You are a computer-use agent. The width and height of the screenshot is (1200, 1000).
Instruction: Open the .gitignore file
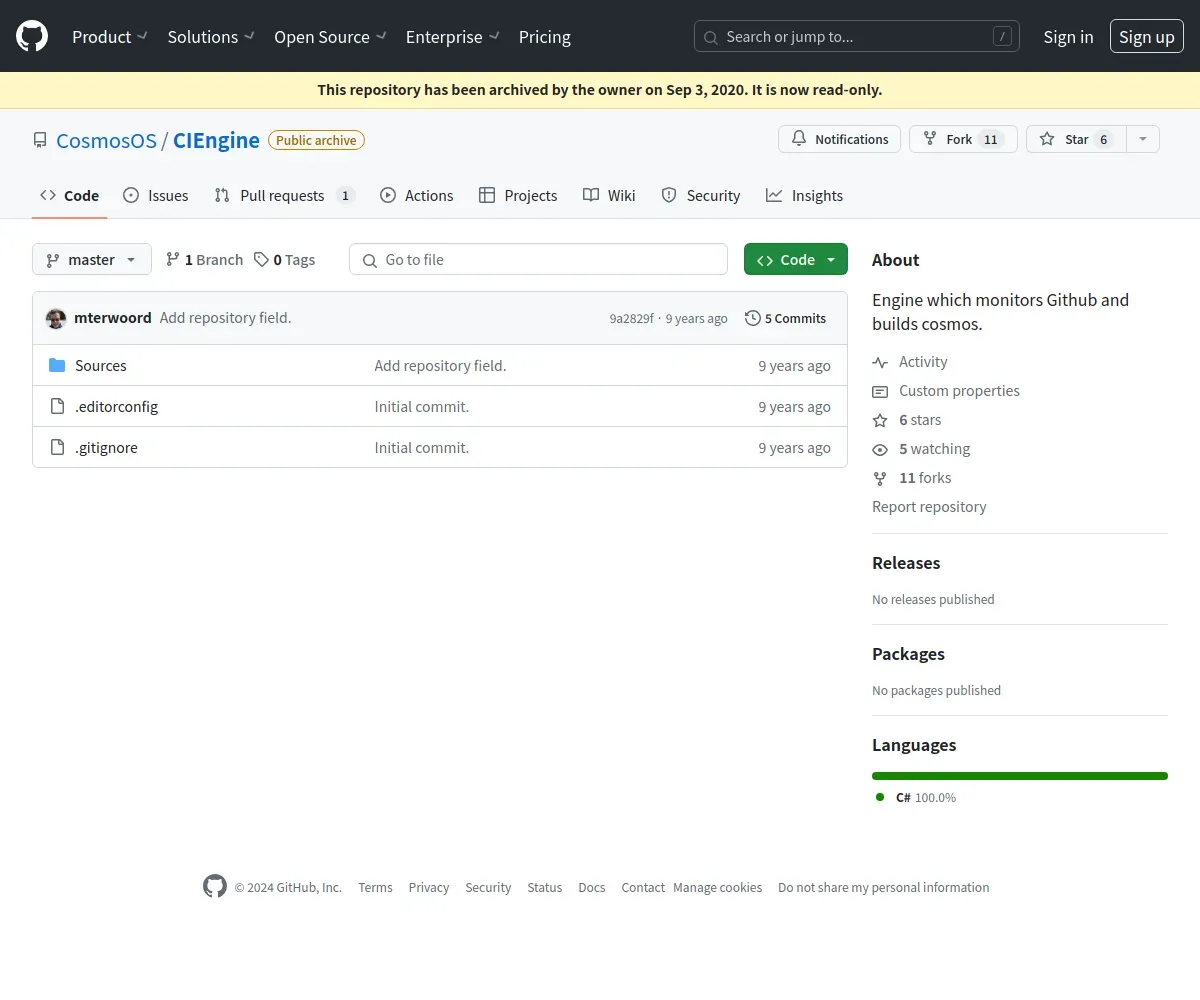(106, 447)
